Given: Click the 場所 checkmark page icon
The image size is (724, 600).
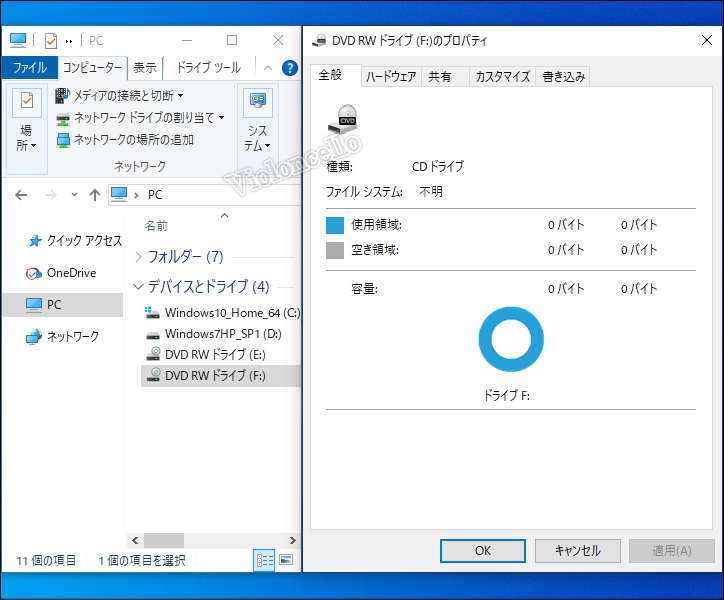Looking at the screenshot, I should tap(27, 101).
